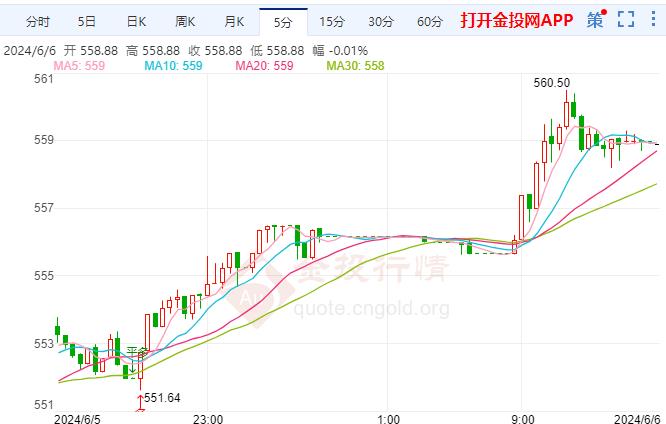Click the 策 strategy icon with red dot
This screenshot has width=666, height=424.
(x=596, y=19)
